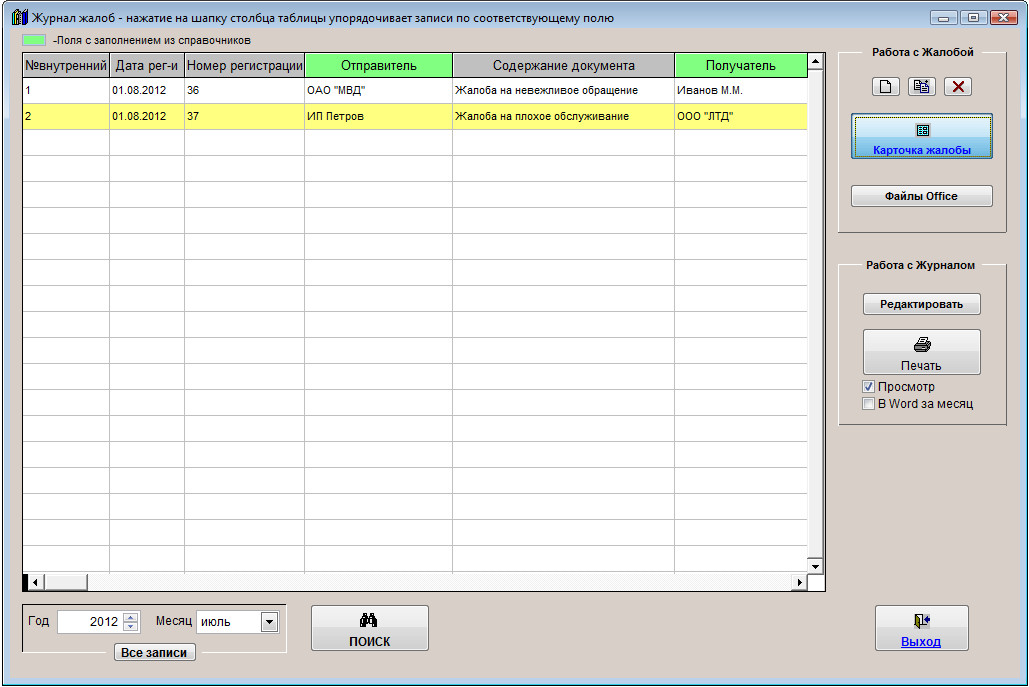This screenshot has height=687, width=1029.
Task: Click the vertical scrollbar down arrow
Action: point(815,566)
